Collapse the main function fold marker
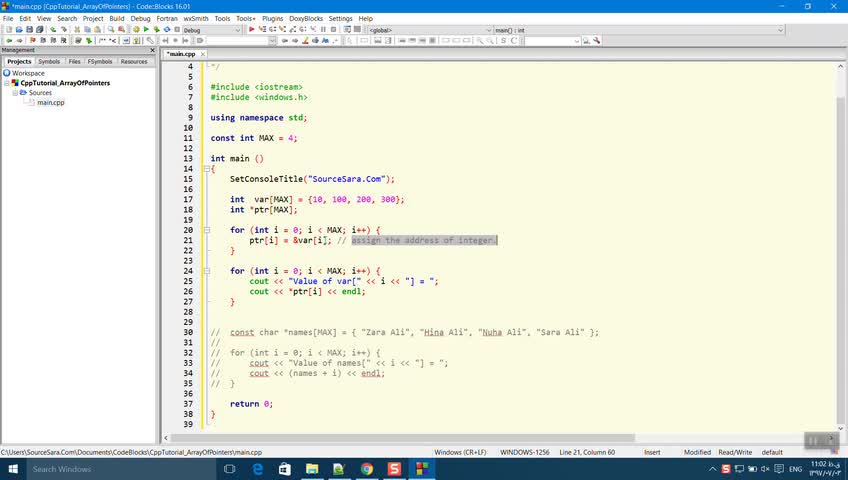The image size is (848, 480). click(x=206, y=169)
